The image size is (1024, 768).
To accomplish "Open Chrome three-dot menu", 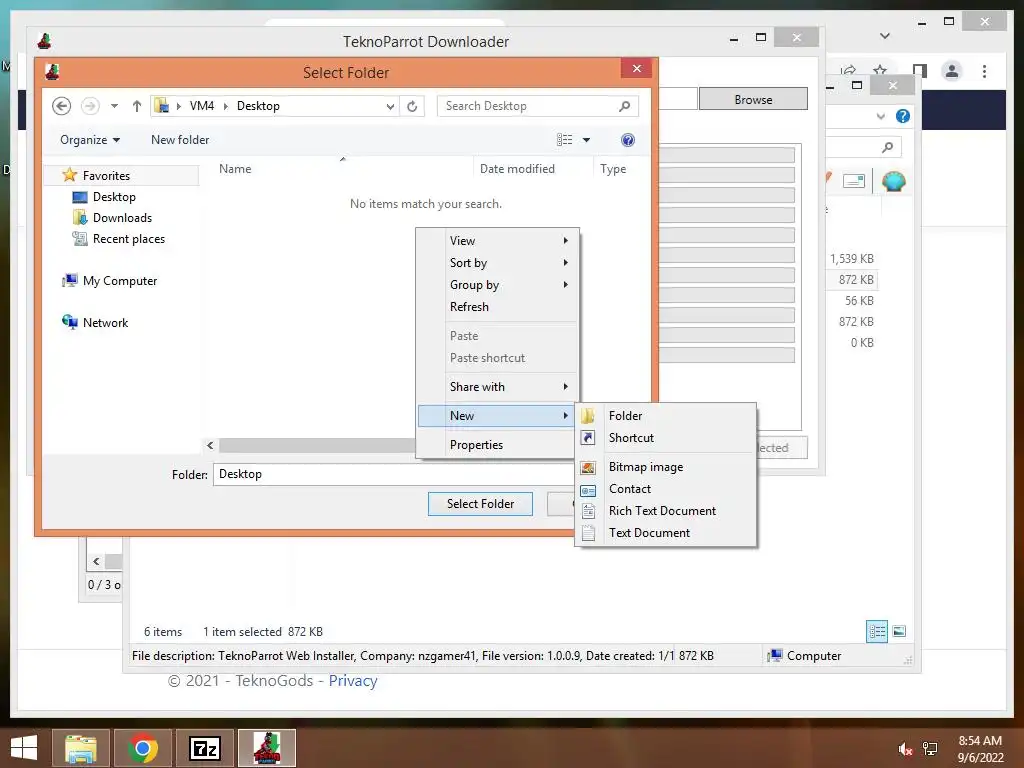I will [x=984, y=71].
